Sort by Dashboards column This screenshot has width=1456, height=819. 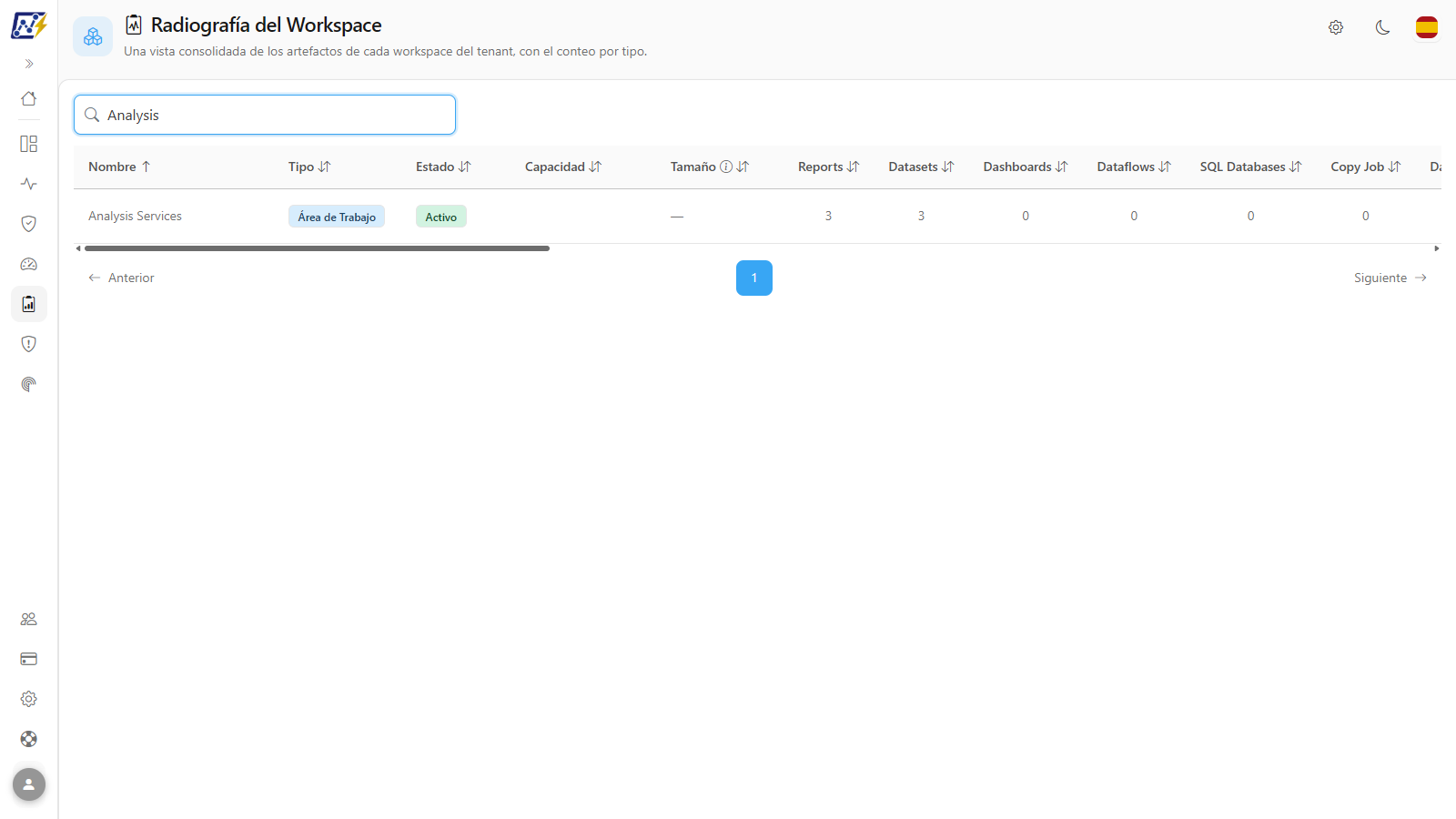(x=1026, y=167)
